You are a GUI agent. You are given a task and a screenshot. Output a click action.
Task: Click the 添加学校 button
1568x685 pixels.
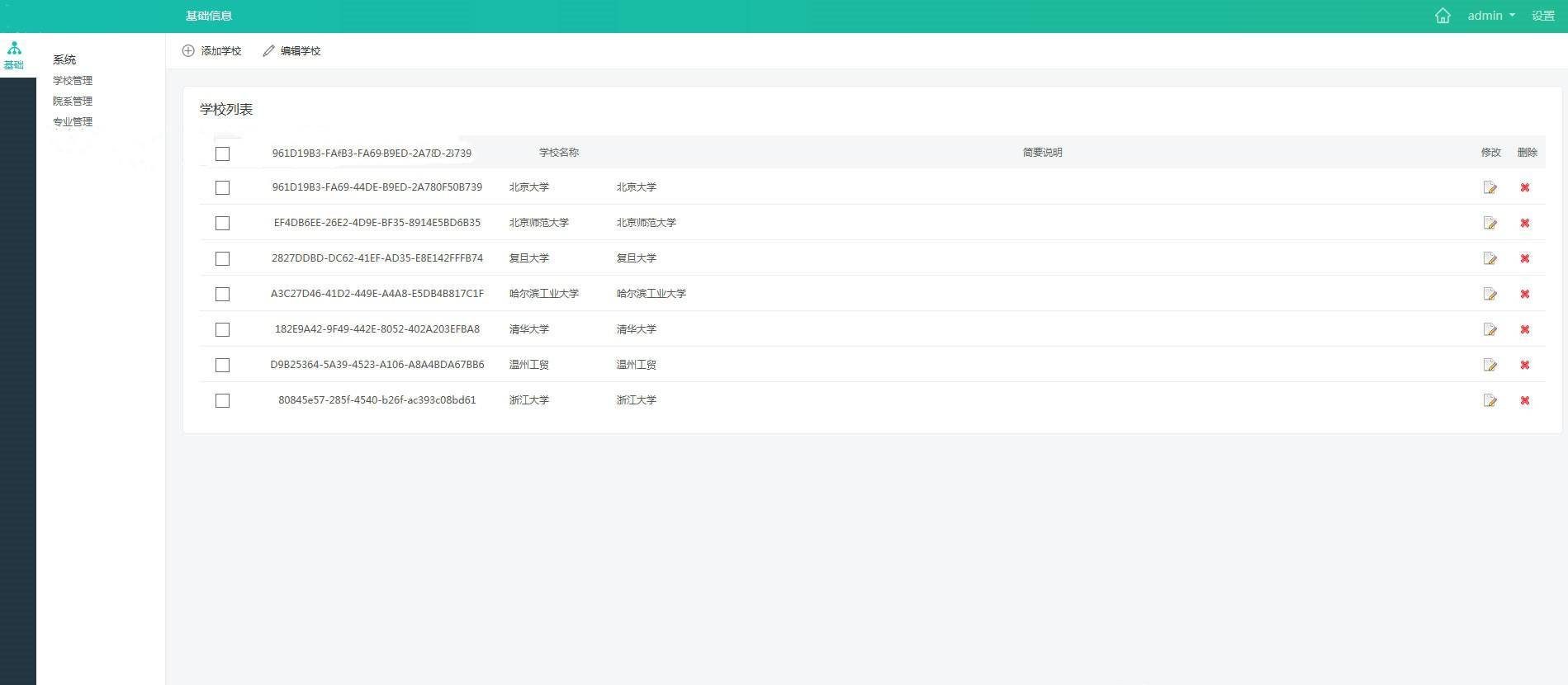[x=212, y=50]
